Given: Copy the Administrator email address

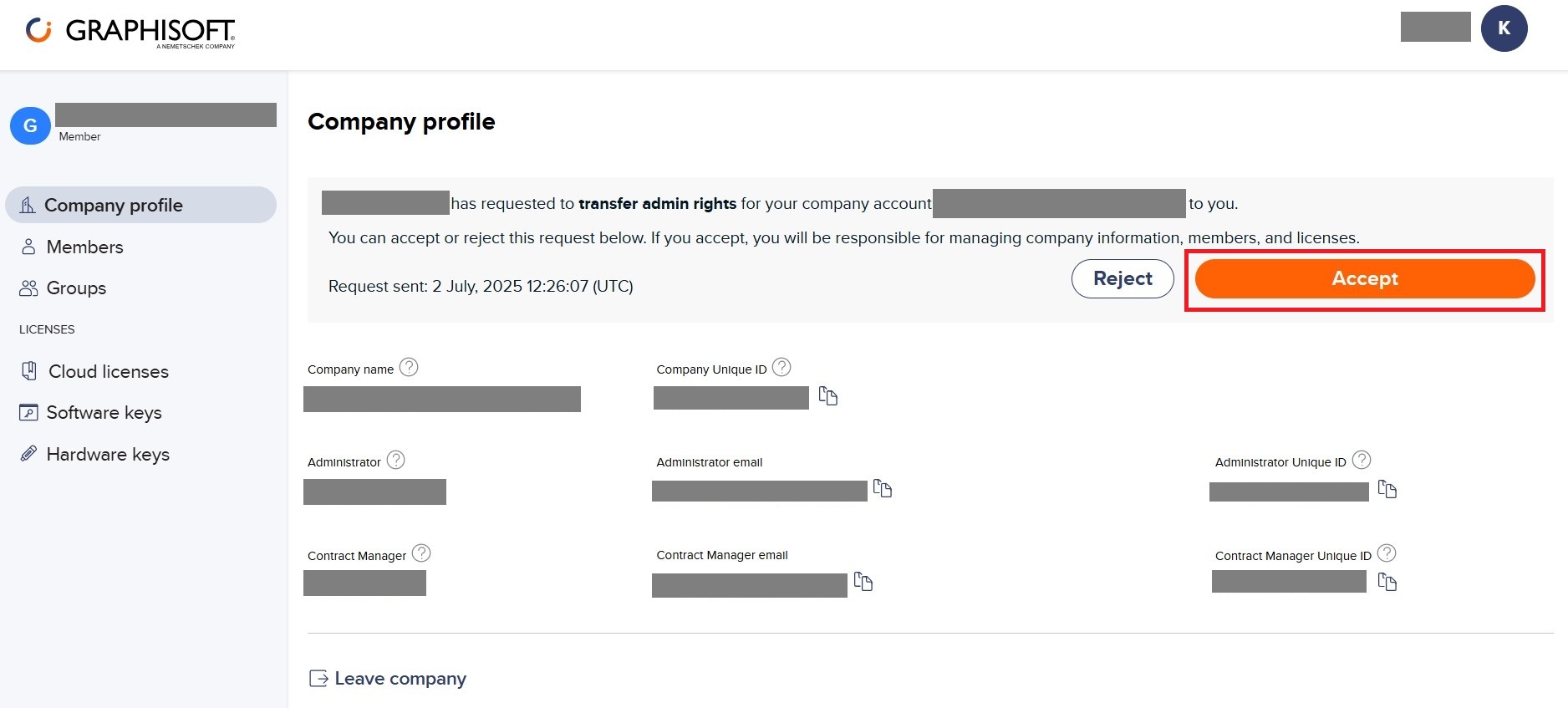Looking at the screenshot, I should tap(883, 488).
